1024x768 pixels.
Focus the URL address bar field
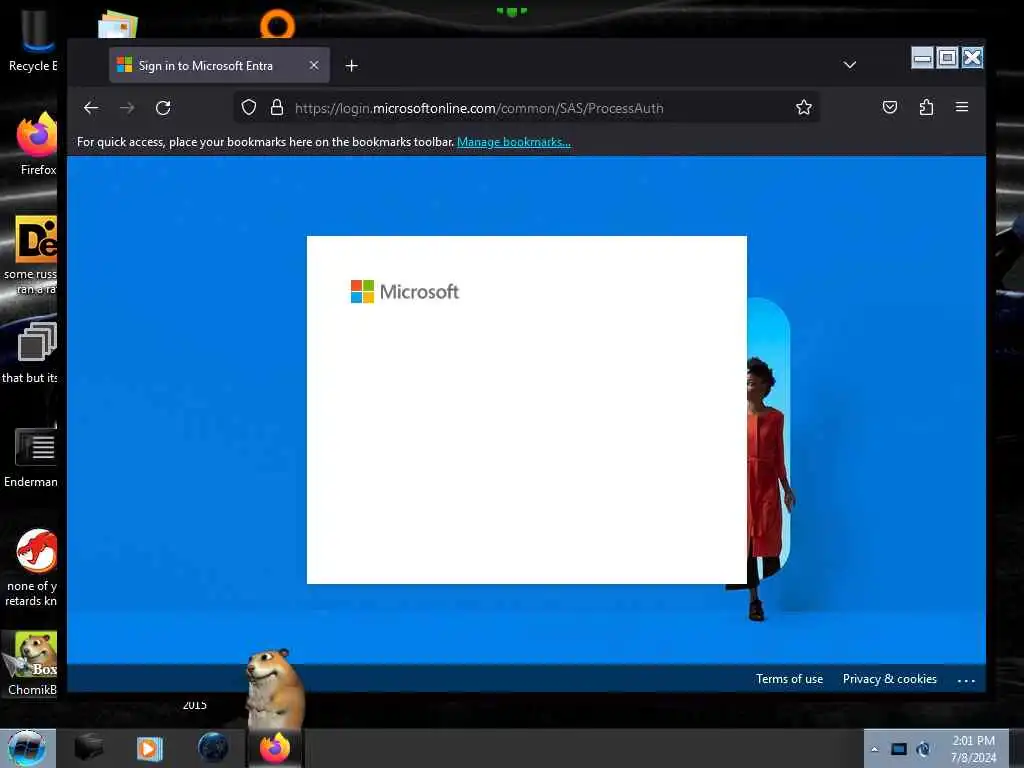(526, 108)
